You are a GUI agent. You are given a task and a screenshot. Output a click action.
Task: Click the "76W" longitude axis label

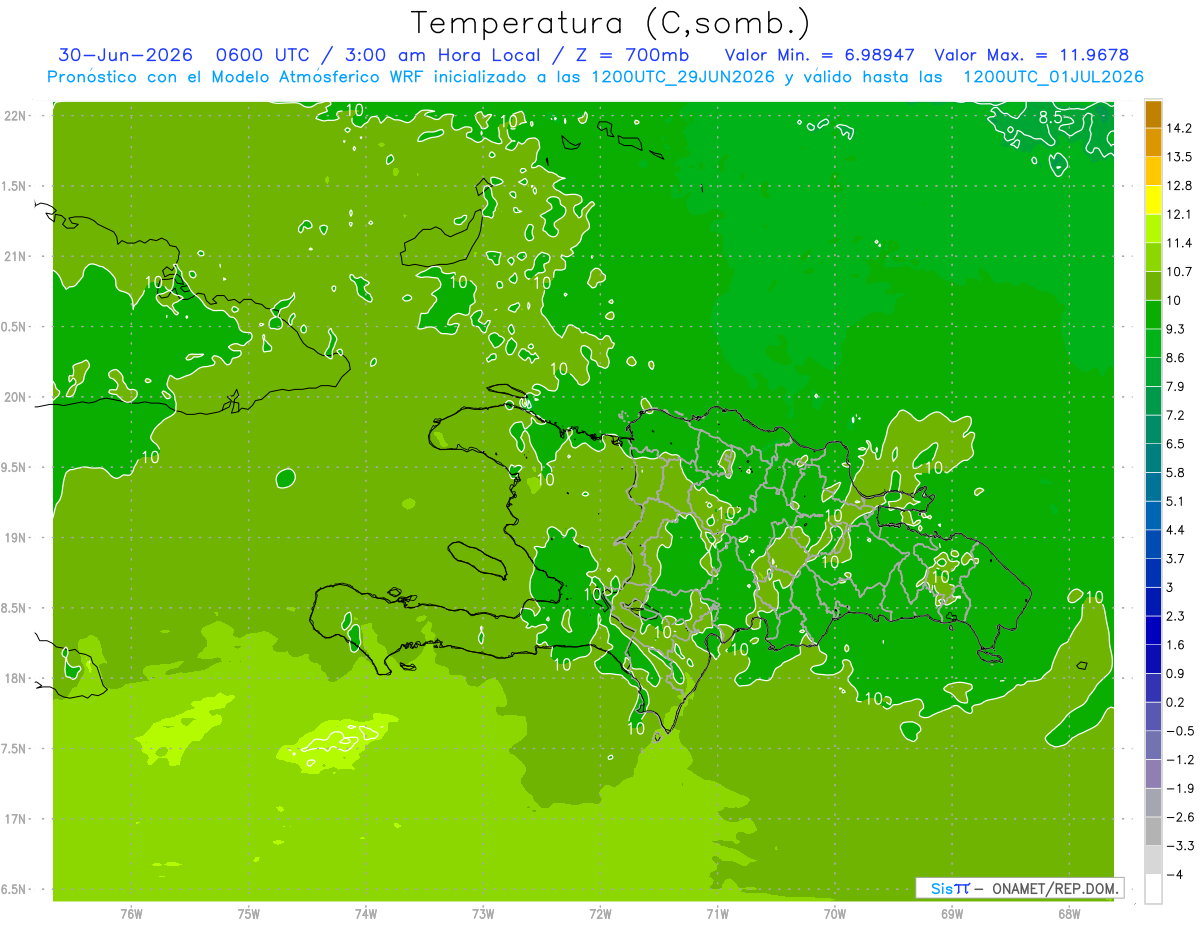tap(131, 914)
